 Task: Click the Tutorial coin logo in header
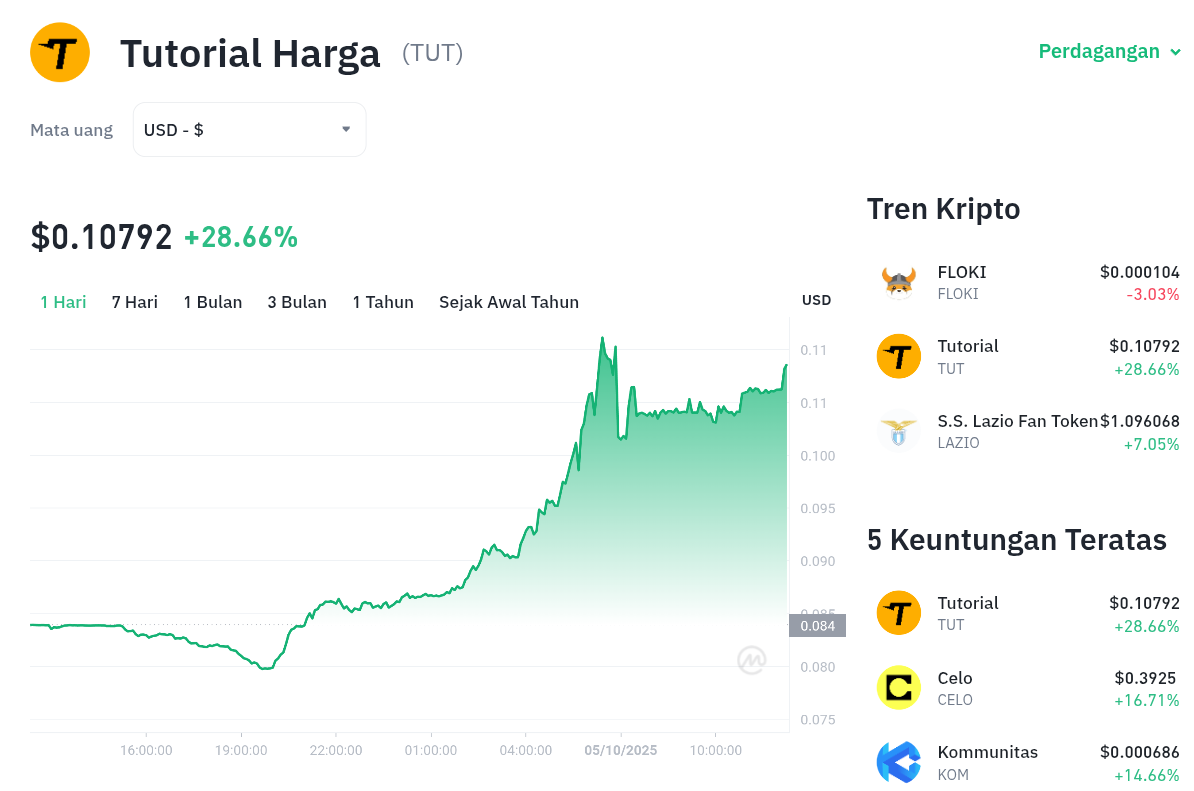pos(60,52)
